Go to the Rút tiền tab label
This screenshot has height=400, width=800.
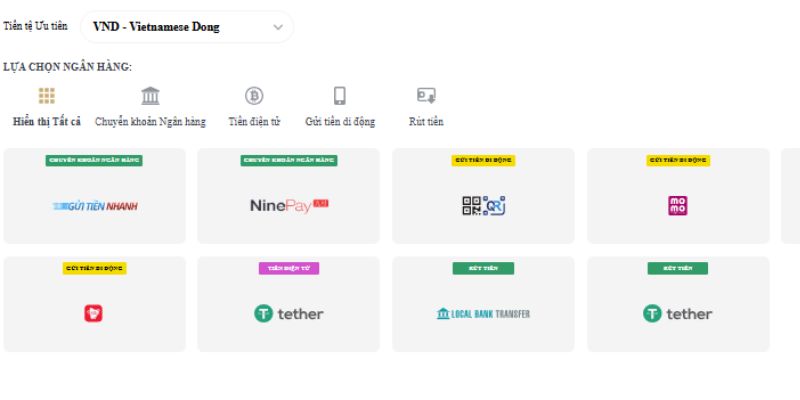426,122
